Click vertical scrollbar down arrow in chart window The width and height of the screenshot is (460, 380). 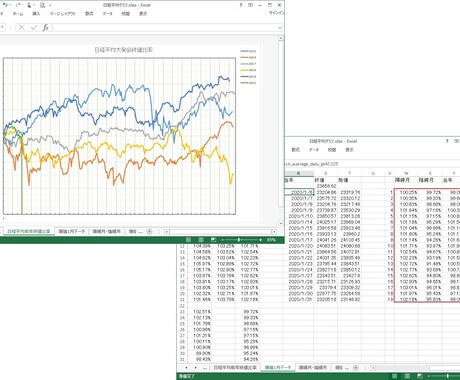click(281, 223)
